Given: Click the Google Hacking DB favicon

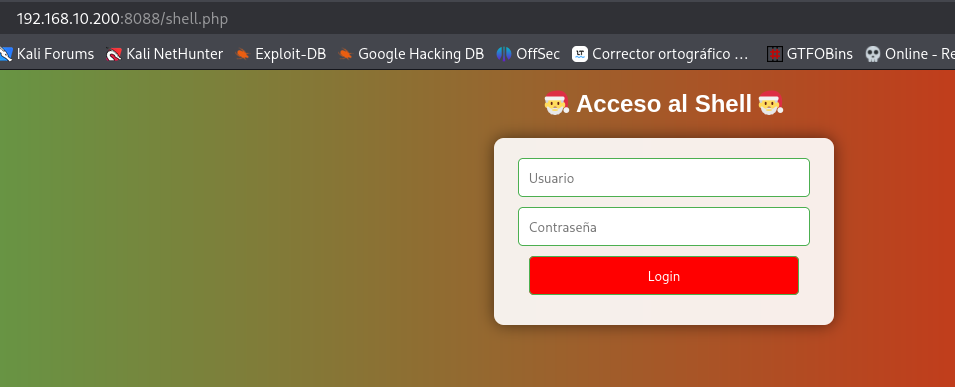Looking at the screenshot, I should pos(345,54).
